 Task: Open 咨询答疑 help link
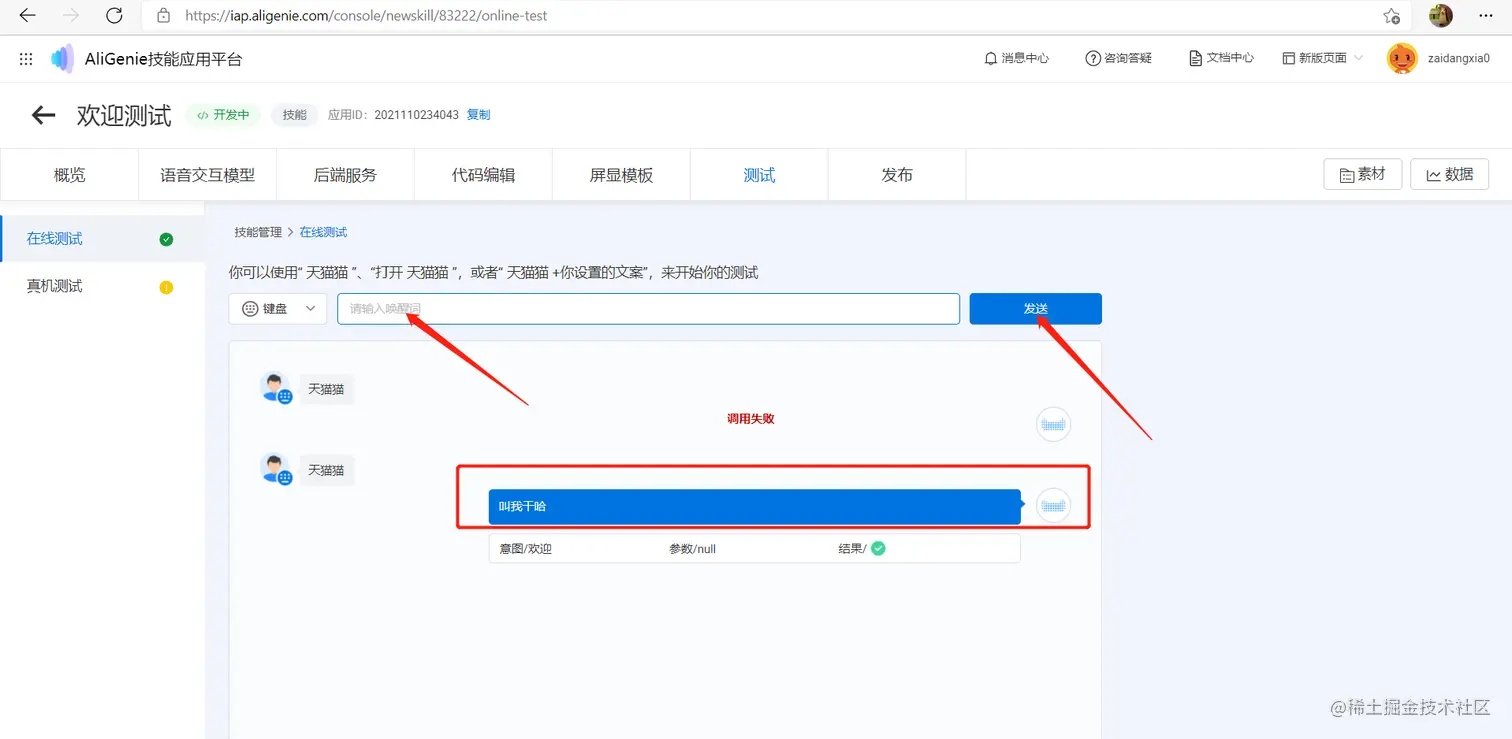pos(1119,58)
